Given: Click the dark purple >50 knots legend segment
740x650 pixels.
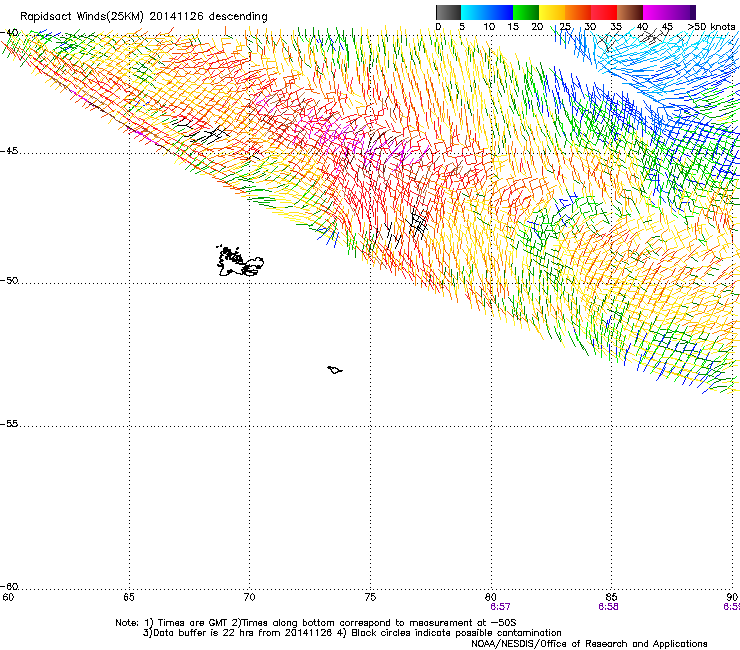Looking at the screenshot, I should click(693, 12).
